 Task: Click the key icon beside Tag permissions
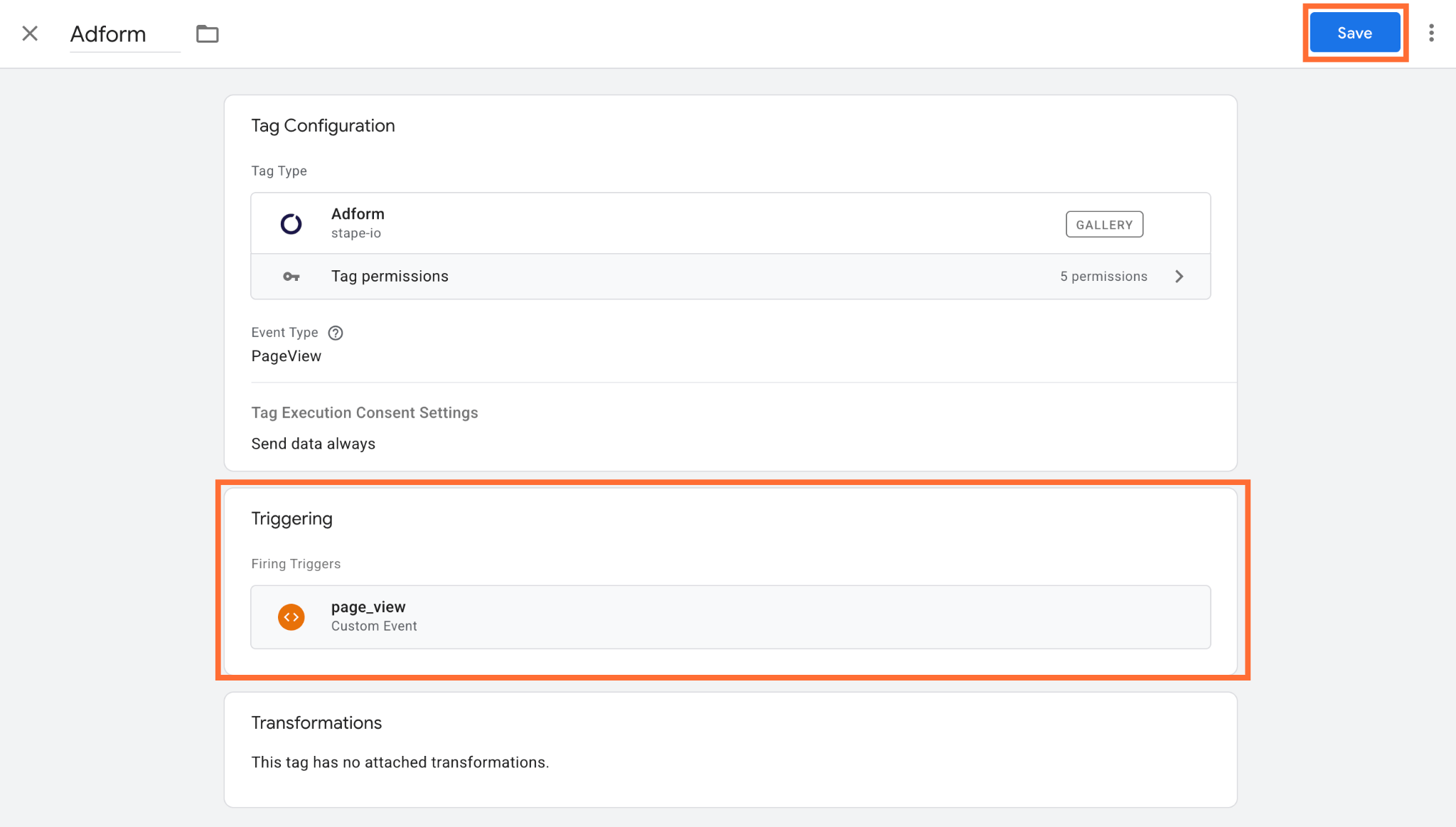pyautogui.click(x=291, y=277)
